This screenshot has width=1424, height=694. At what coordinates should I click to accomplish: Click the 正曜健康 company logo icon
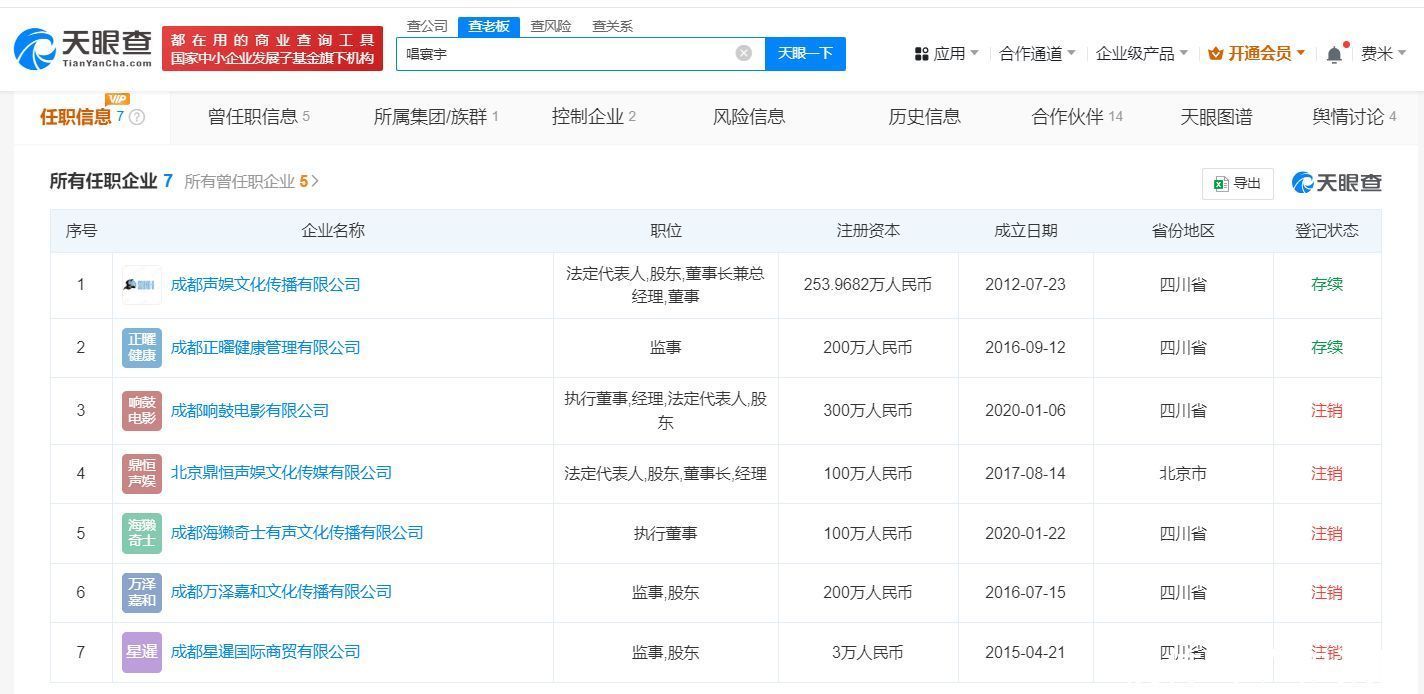[x=141, y=348]
